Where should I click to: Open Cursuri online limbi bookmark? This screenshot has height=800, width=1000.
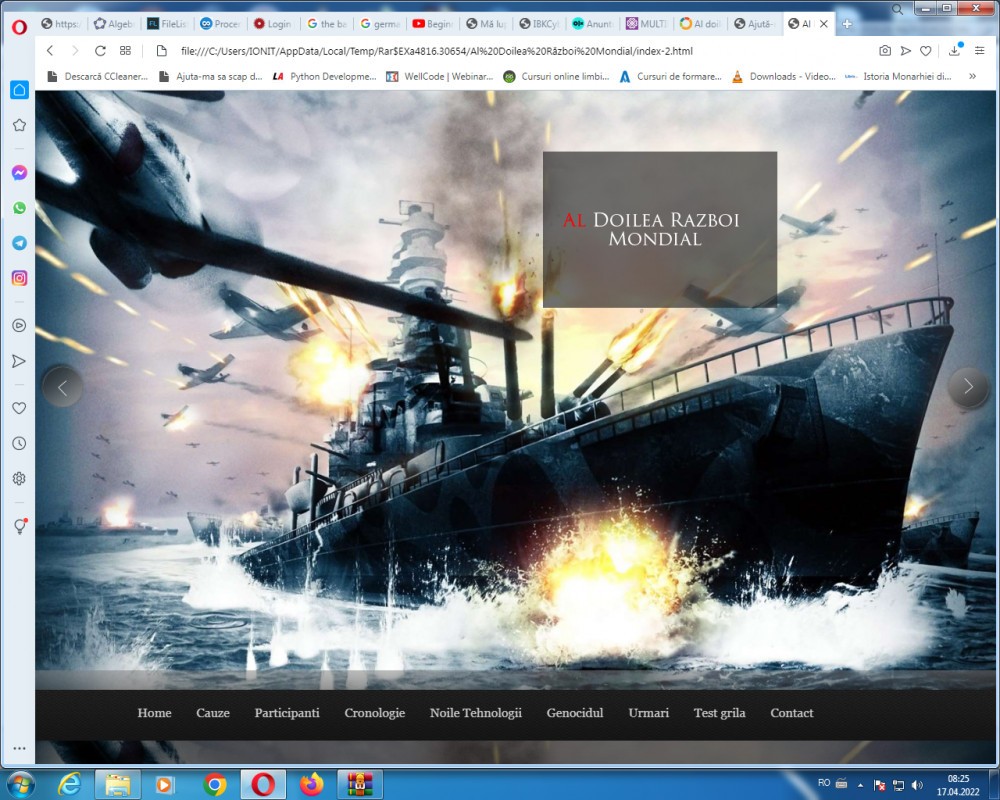(556, 77)
